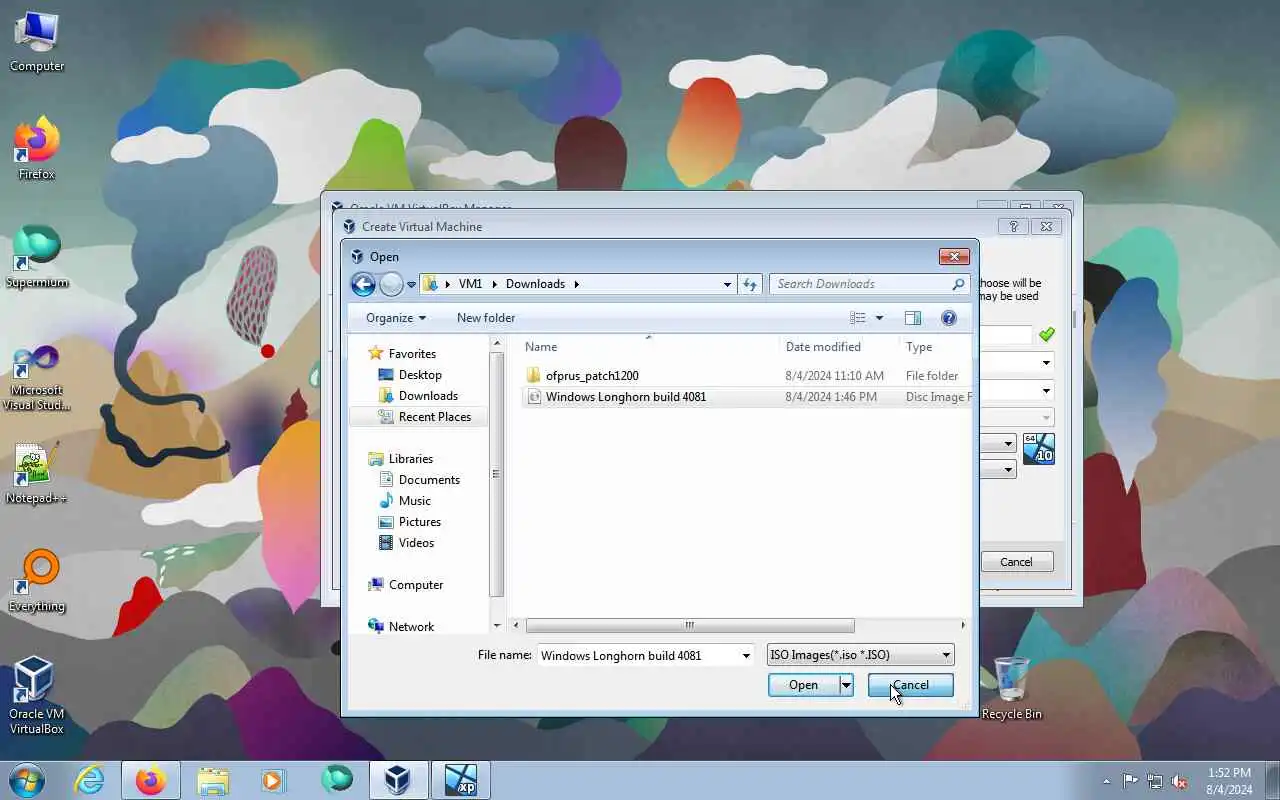
Task: Click New folder in the toolbar
Action: point(486,318)
